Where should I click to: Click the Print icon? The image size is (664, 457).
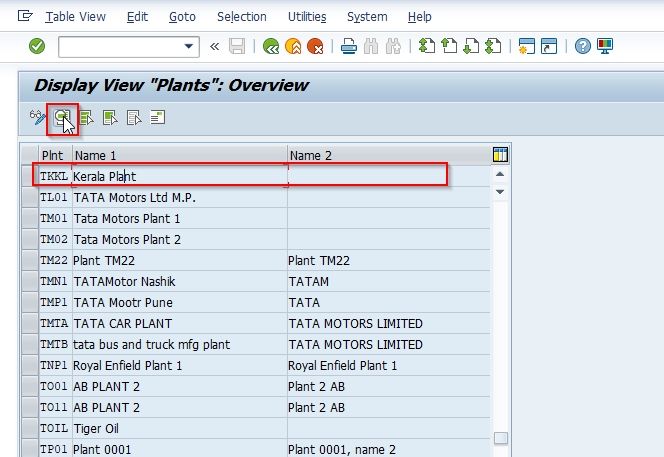pos(349,46)
